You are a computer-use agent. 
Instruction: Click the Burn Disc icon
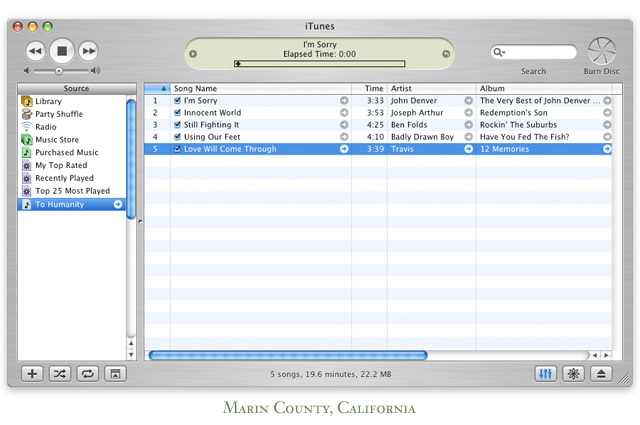(602, 51)
